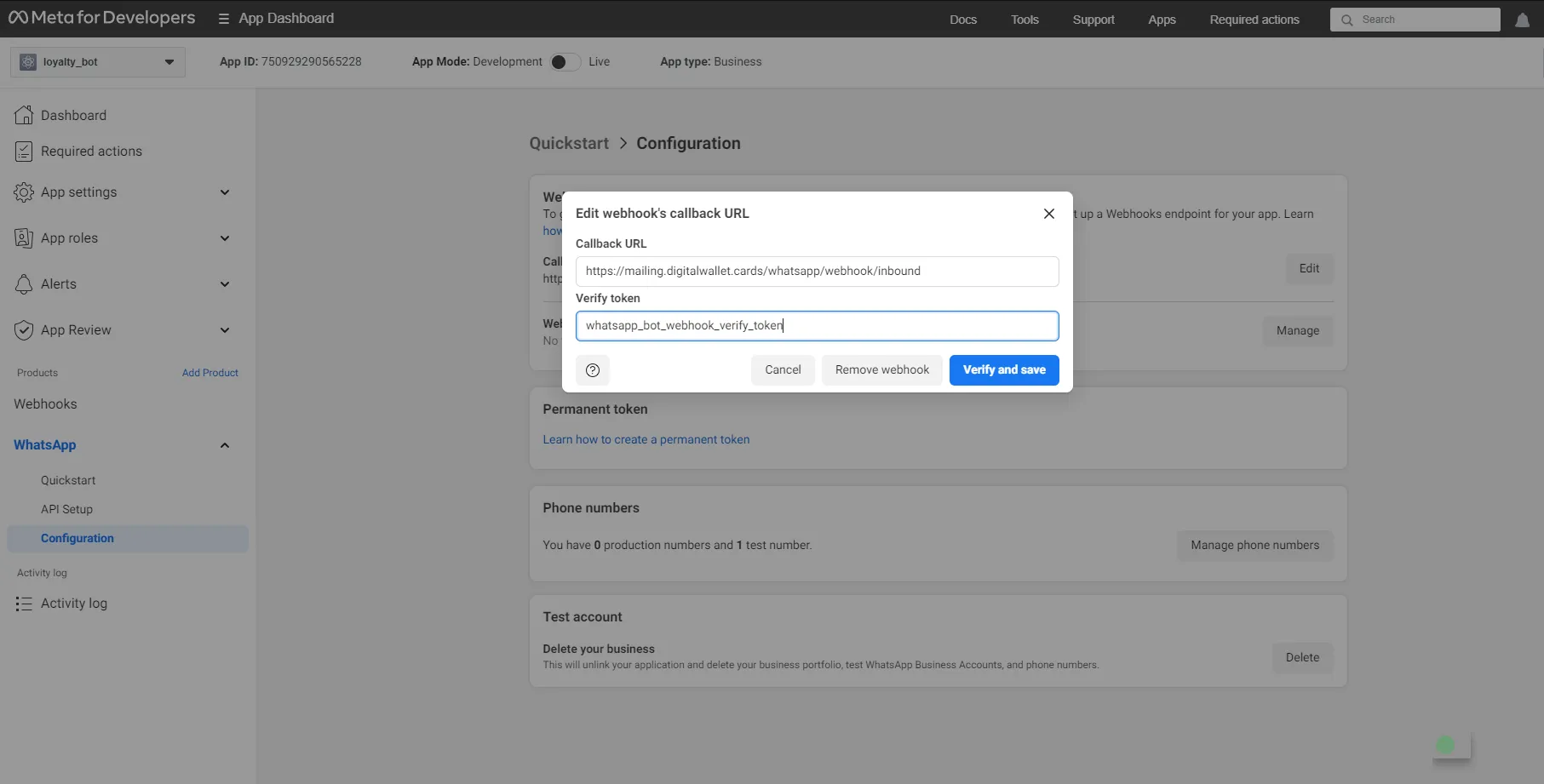Open Support in the top navigation
This screenshot has width=1544, height=784.
[x=1093, y=20]
